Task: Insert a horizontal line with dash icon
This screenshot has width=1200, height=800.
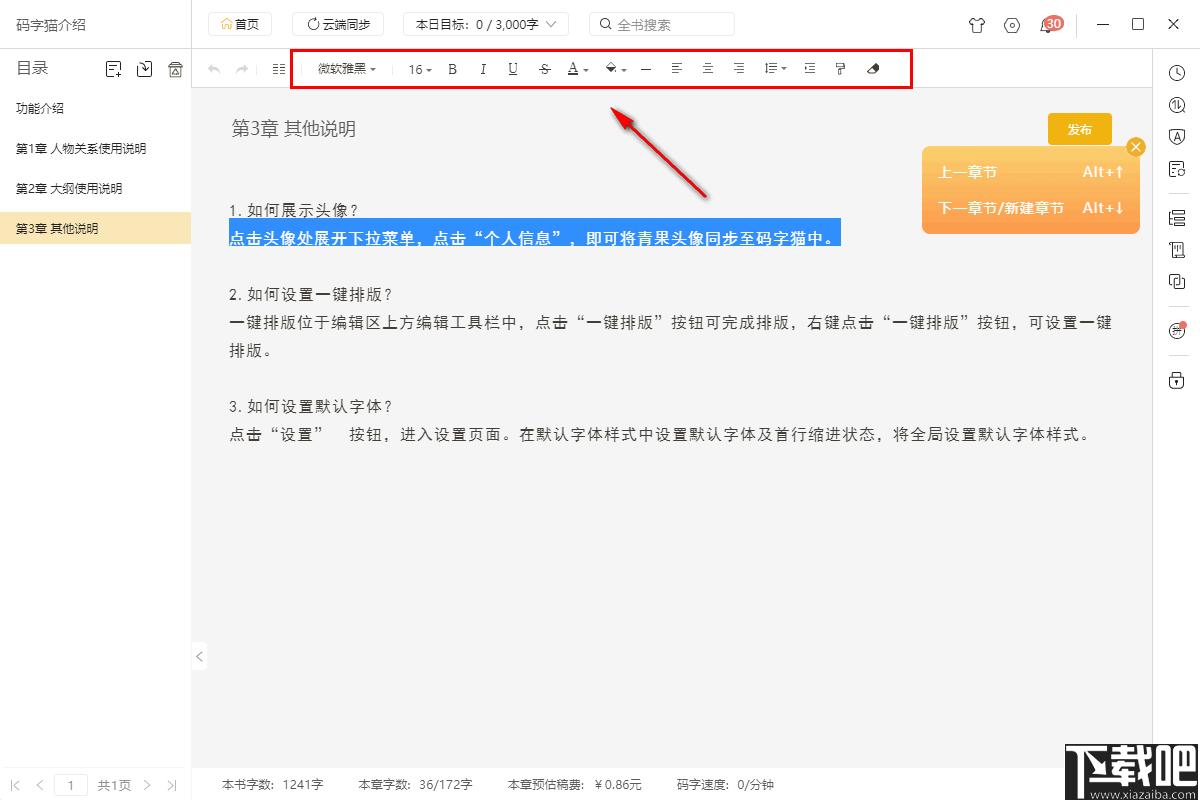Action: (x=646, y=69)
